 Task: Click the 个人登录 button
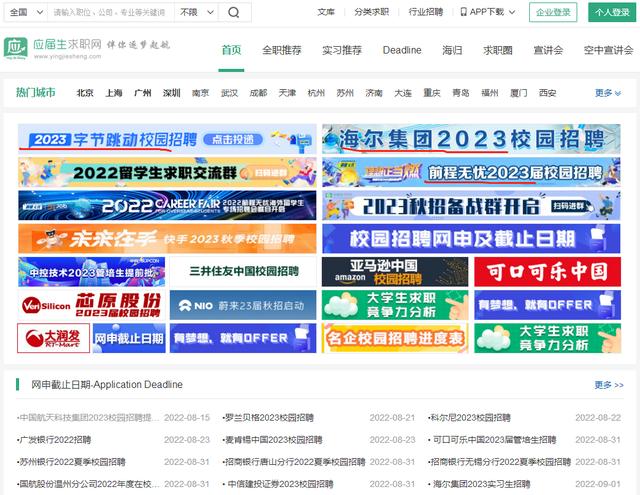point(610,12)
